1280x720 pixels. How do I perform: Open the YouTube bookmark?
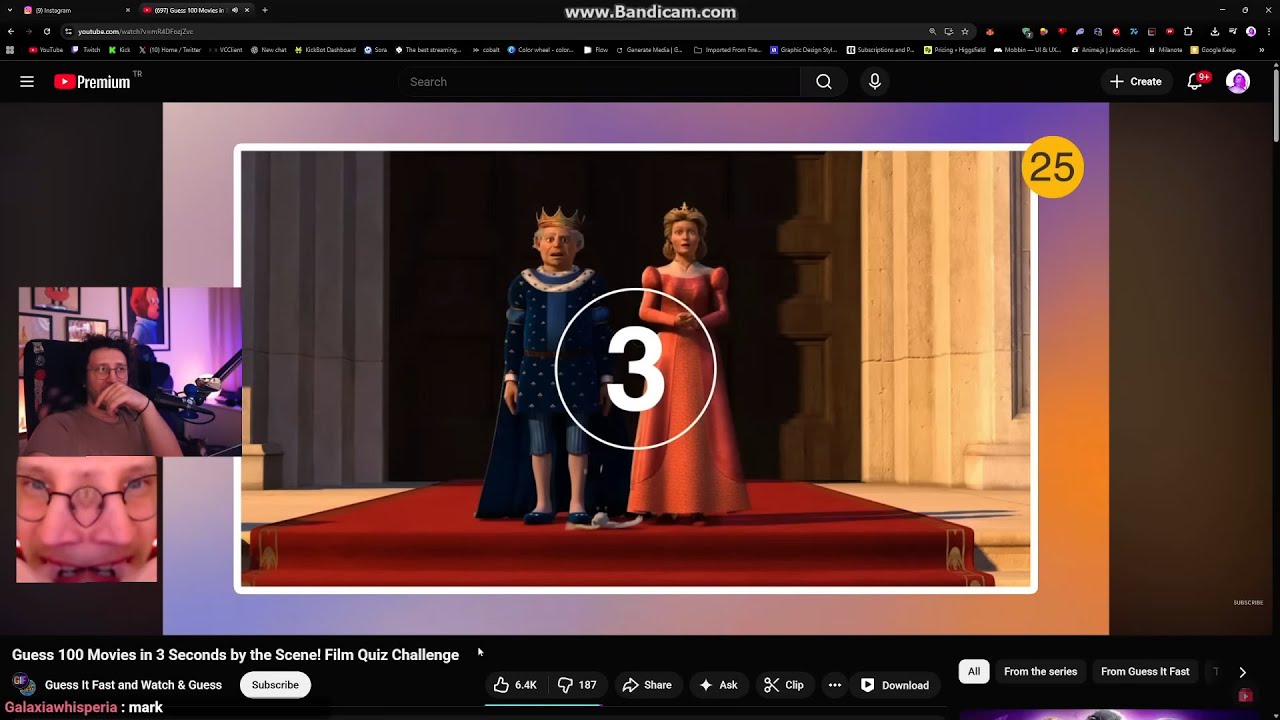tap(46, 49)
